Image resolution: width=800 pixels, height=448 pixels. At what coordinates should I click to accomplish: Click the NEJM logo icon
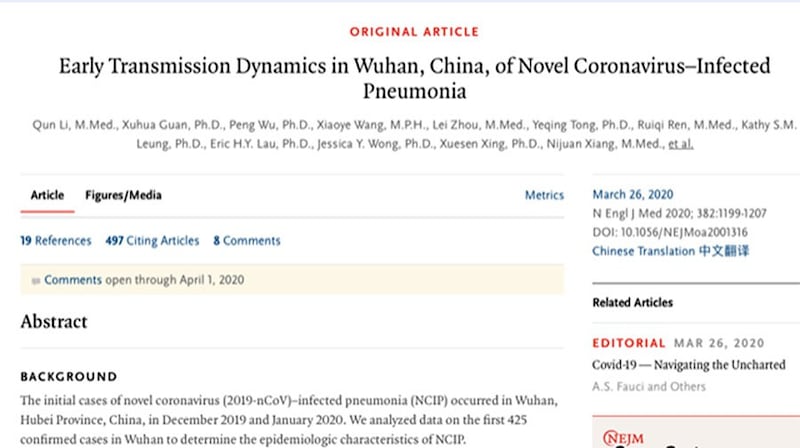pyautogui.click(x=623, y=438)
